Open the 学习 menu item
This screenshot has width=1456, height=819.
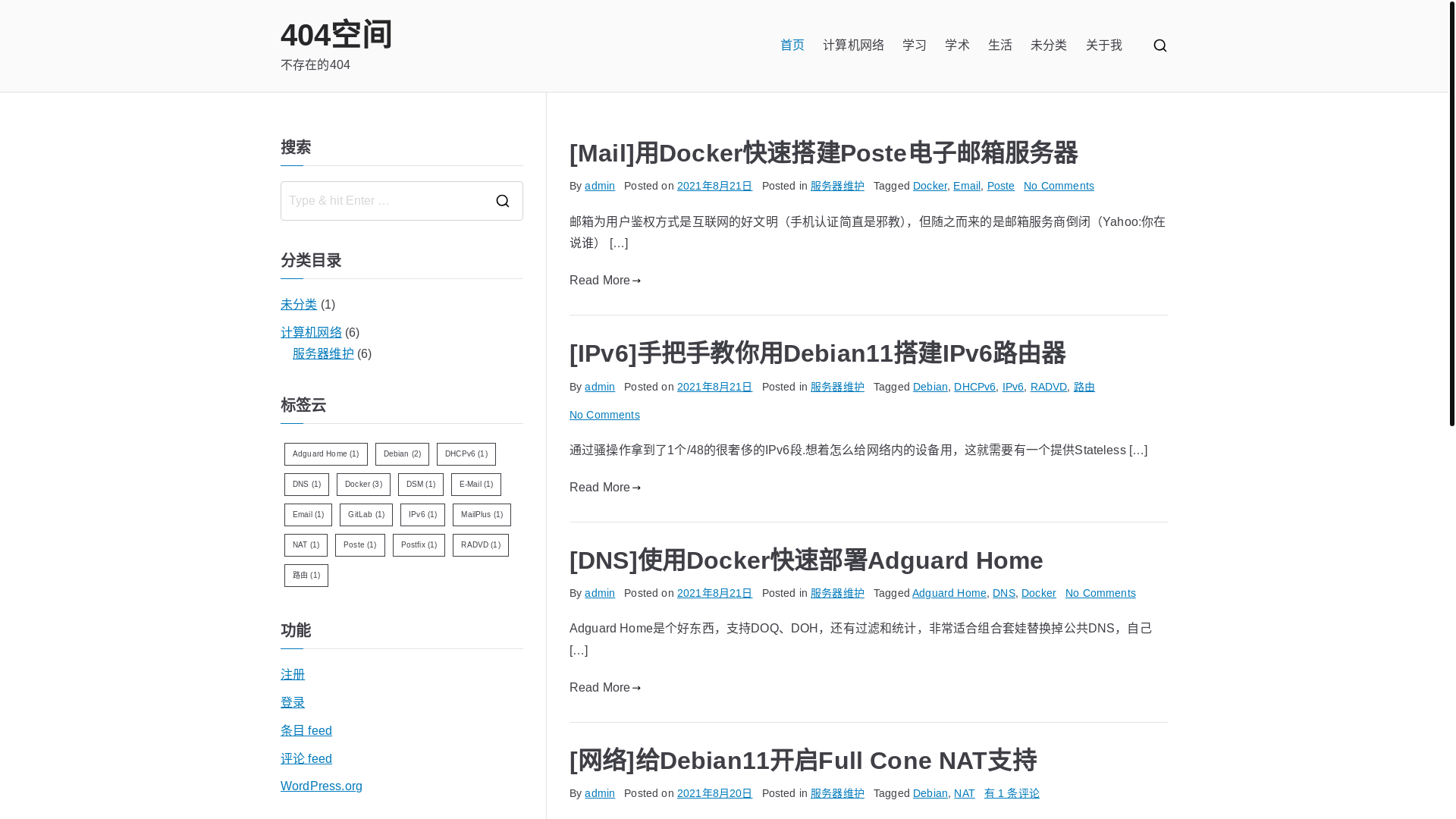tap(914, 45)
